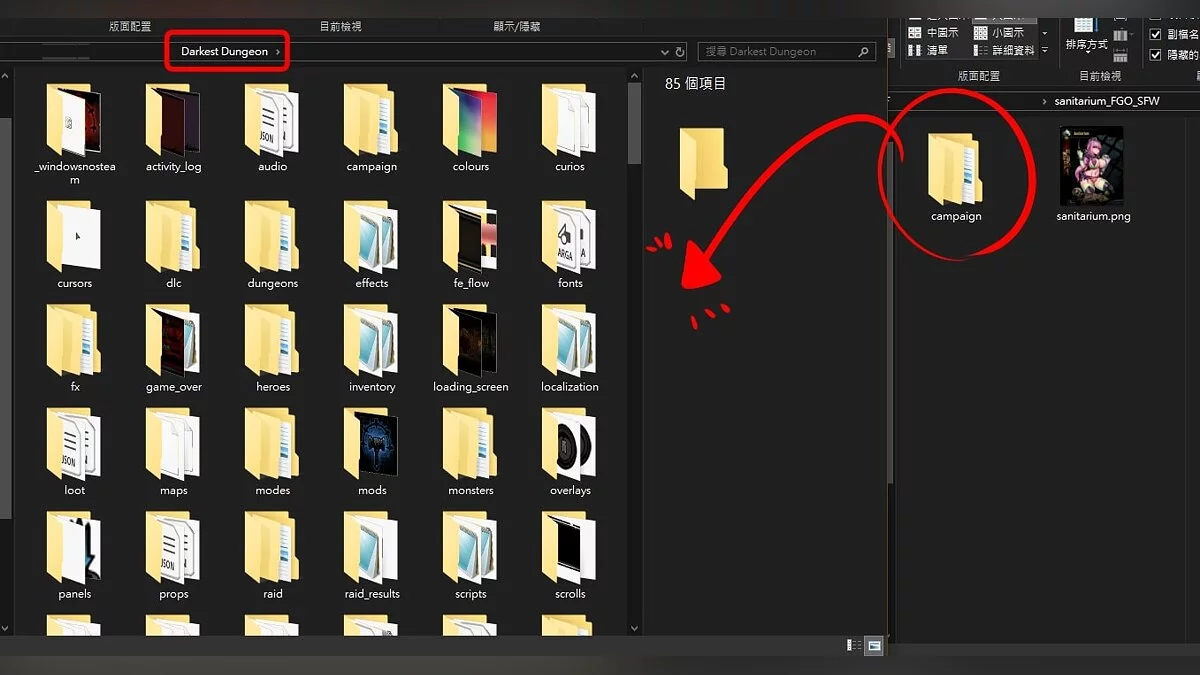Open the maps folder
This screenshot has width=1200, height=675.
173,452
